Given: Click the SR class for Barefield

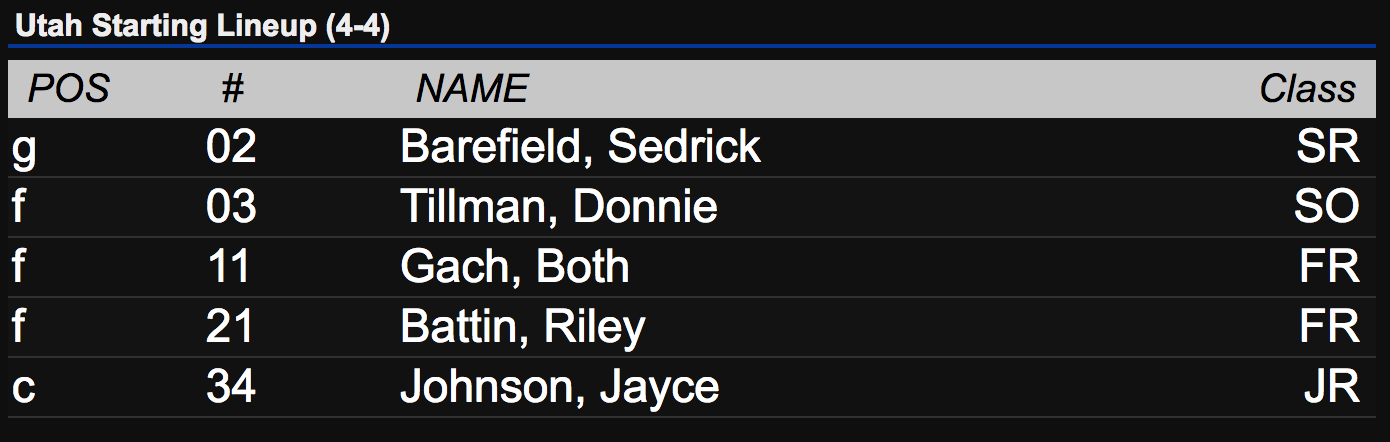Looking at the screenshot, I should 1328,147.
